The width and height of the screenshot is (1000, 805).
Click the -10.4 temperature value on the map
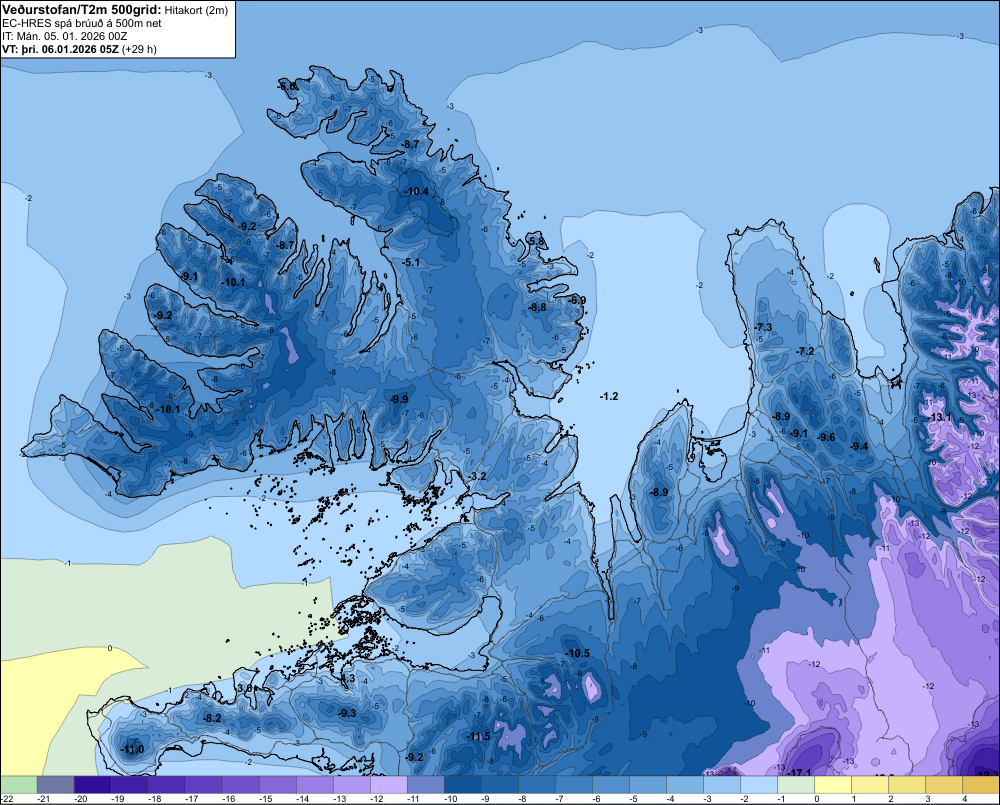417,191
